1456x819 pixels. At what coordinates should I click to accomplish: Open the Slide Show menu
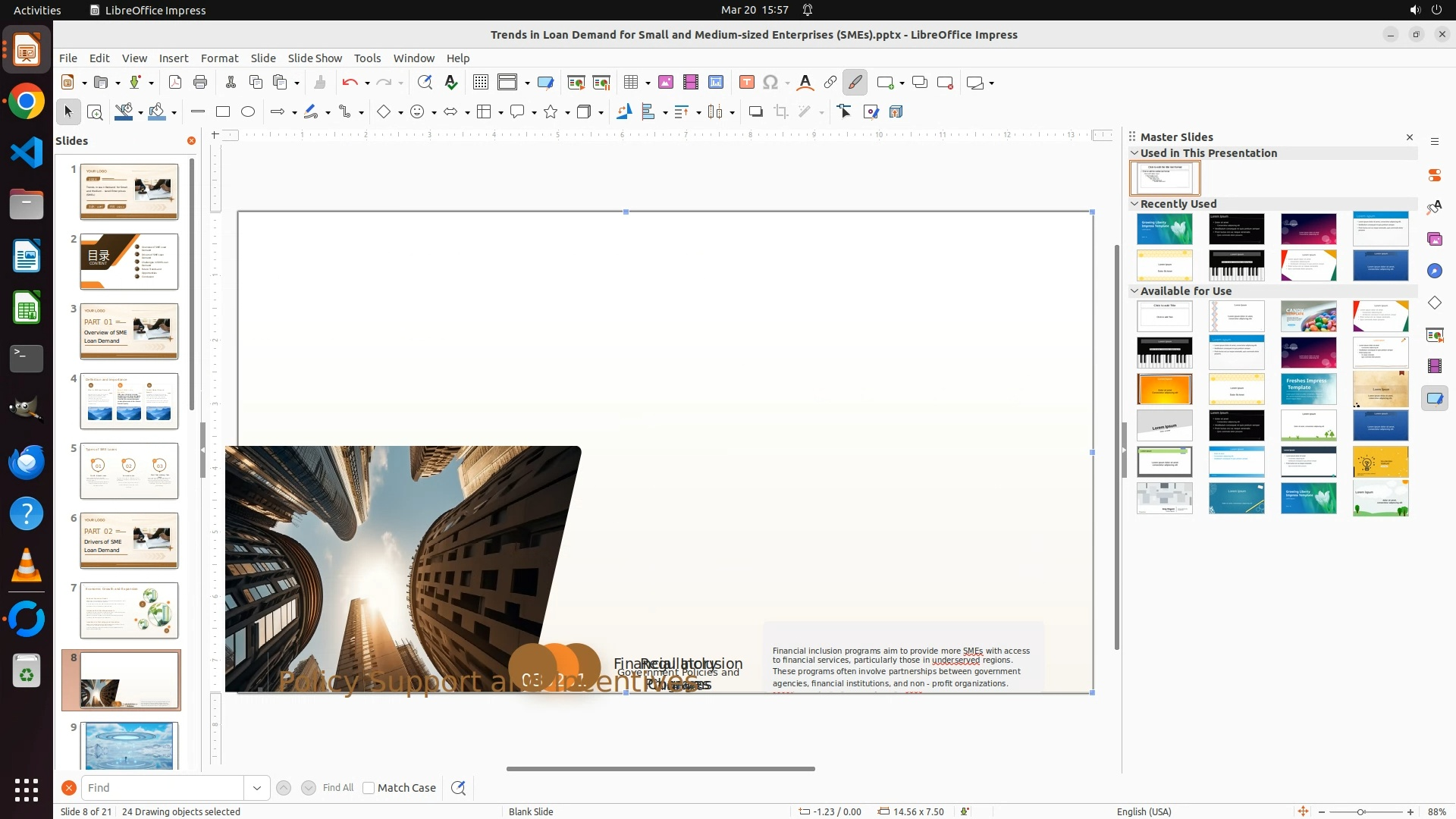(x=315, y=58)
